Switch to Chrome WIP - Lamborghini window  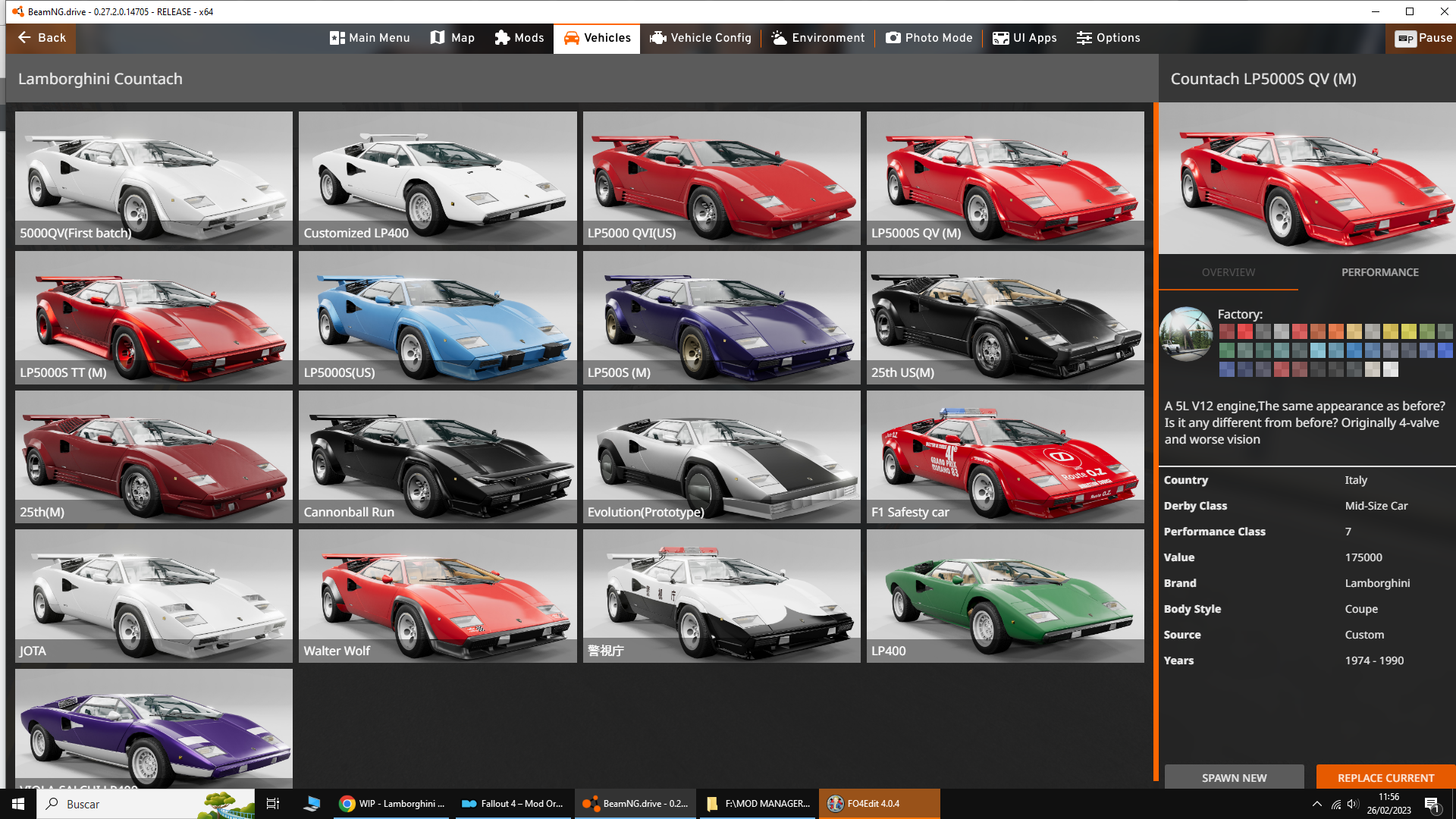392,804
